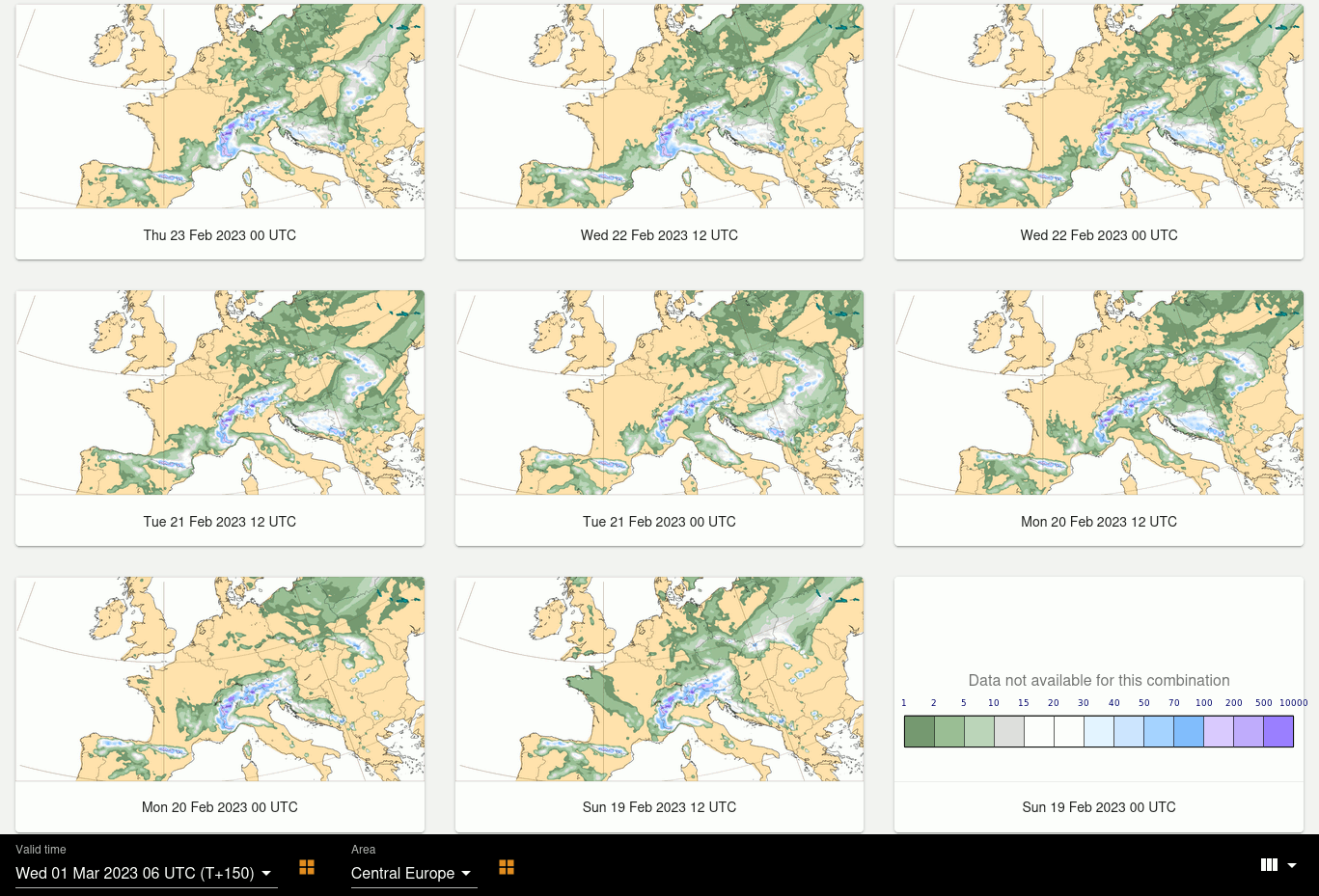Viewport: 1319px width, 896px height.
Task: Click the Sun 19 Feb 2023 00 UTC label
Action: click(1099, 807)
